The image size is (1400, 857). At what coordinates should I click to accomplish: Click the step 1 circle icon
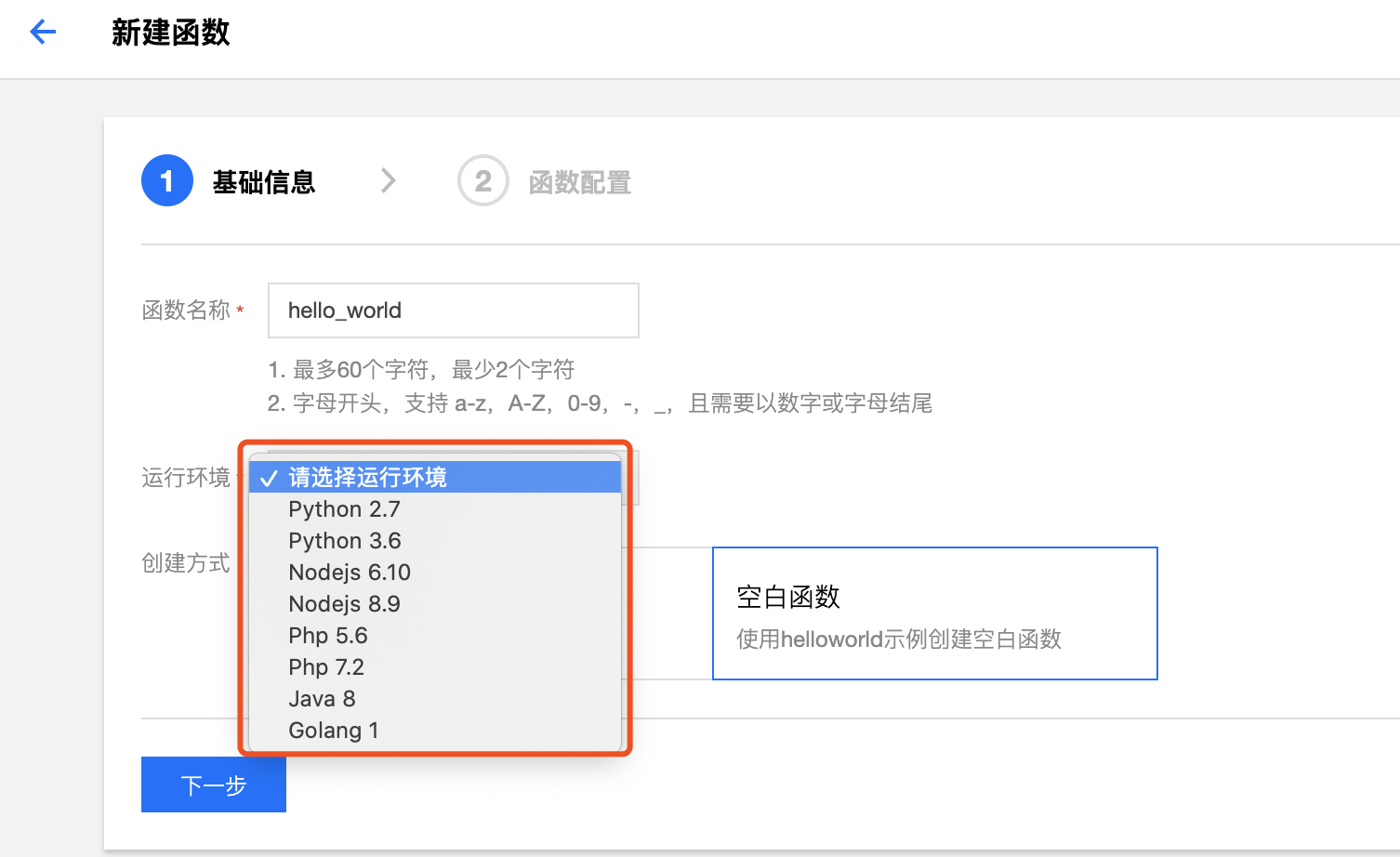(167, 180)
